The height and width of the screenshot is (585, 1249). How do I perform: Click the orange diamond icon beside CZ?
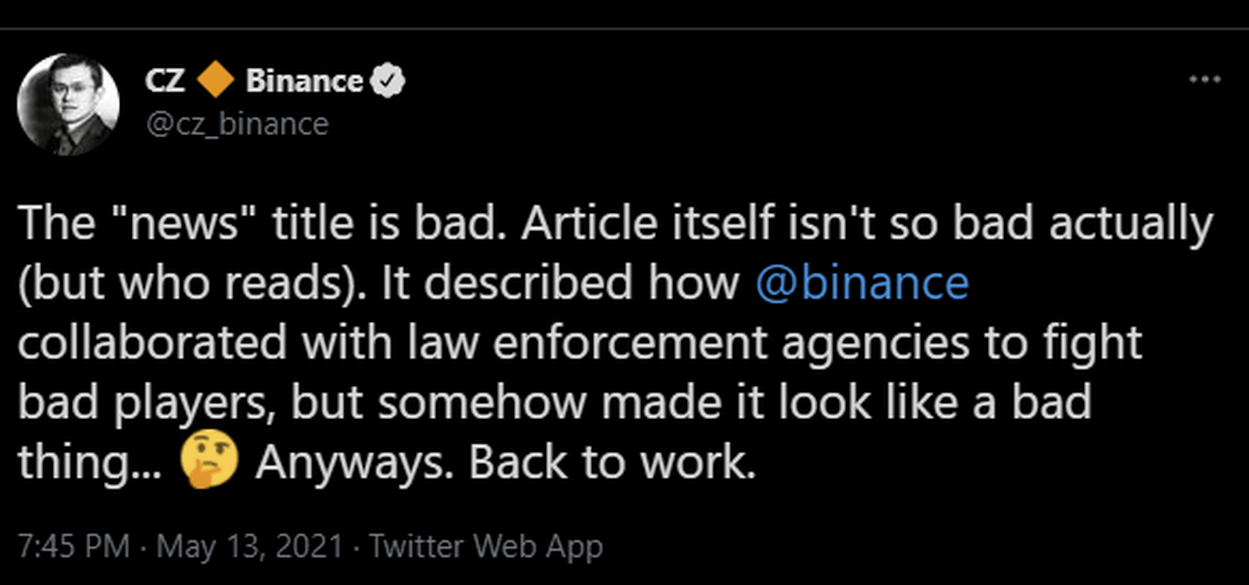tap(216, 81)
